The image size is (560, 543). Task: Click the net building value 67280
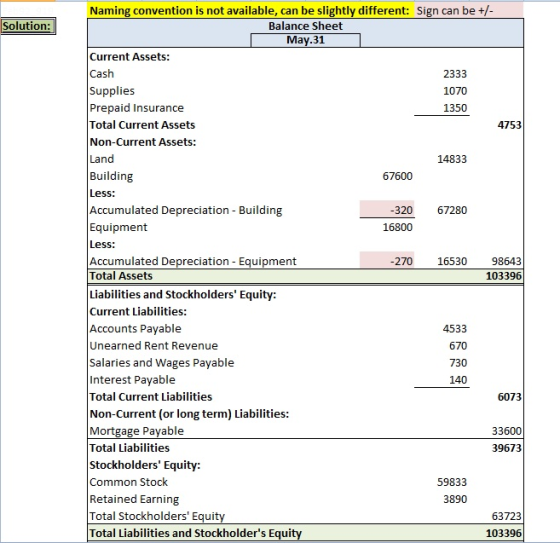pos(452,210)
